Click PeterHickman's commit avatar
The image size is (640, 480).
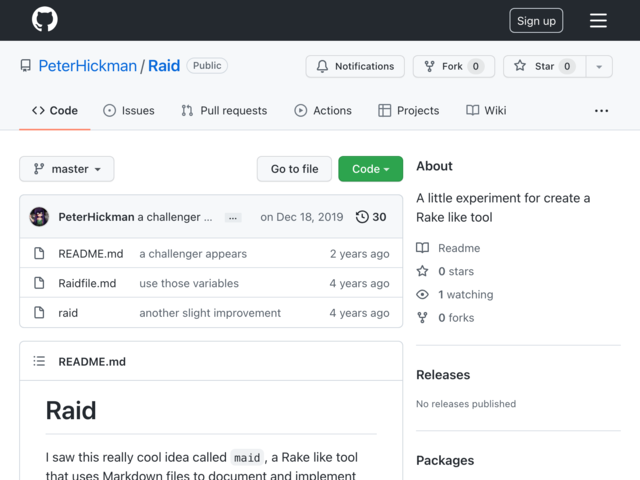[39, 217]
